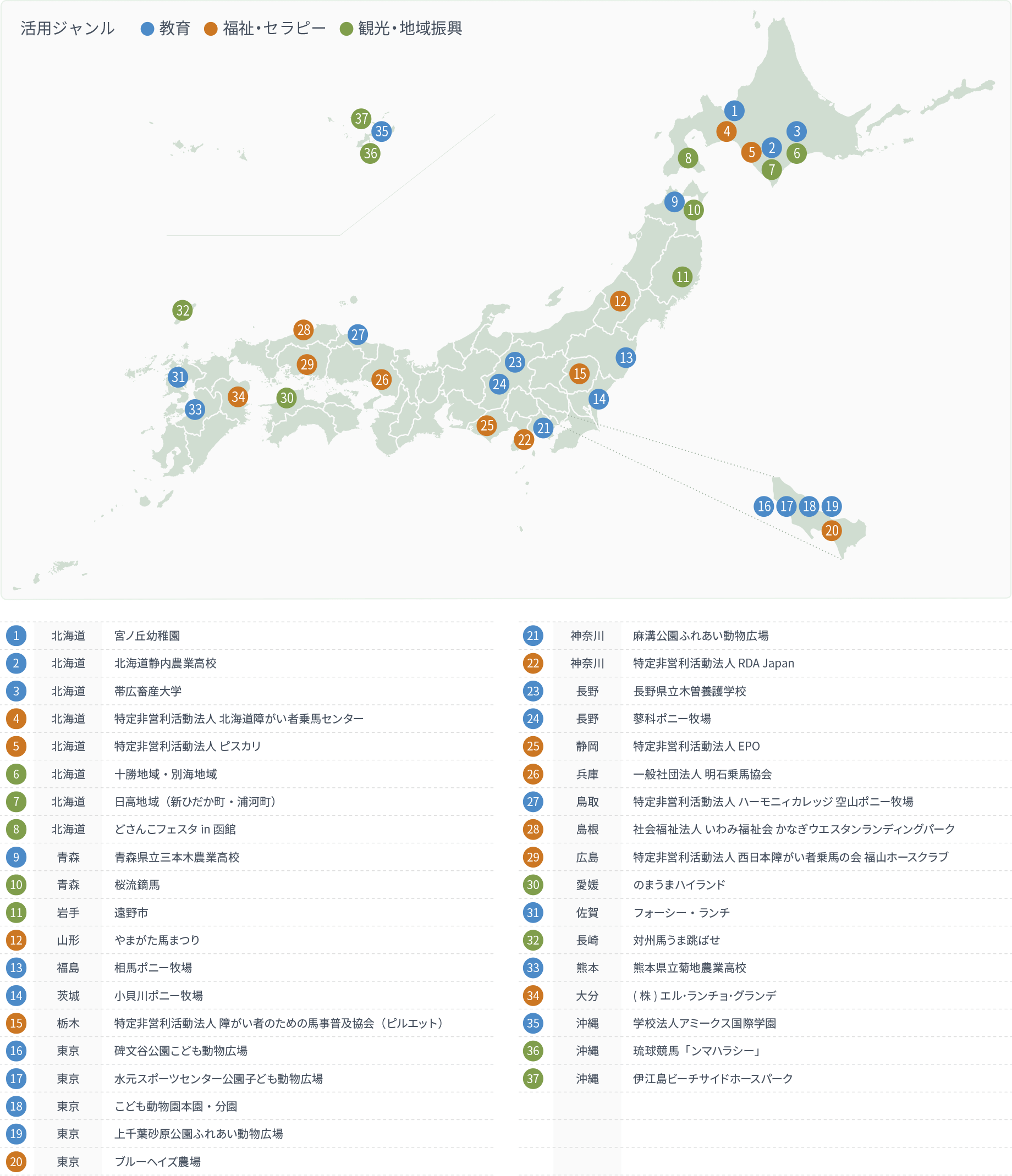Click list entry 麻溝公園ふれあい動物広場
Image resolution: width=1012 pixels, height=1176 pixels.
[x=701, y=636]
